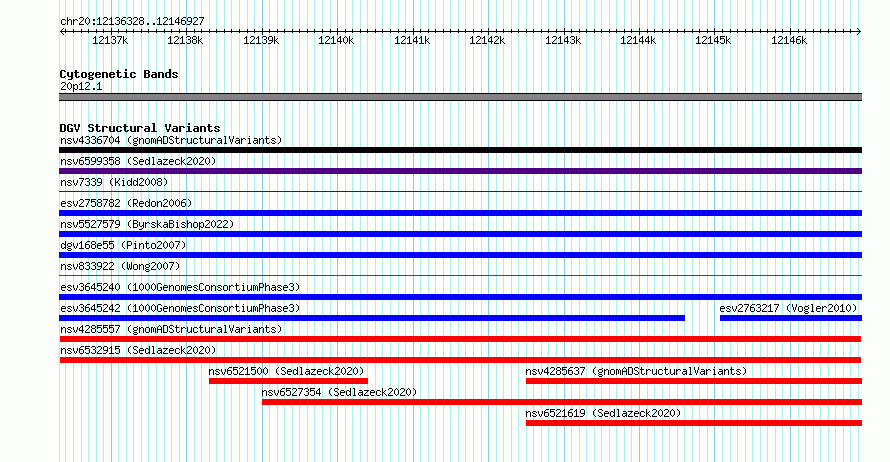Click the blue esv2758782 feature bar
890x462 pixels.
click(x=460, y=213)
